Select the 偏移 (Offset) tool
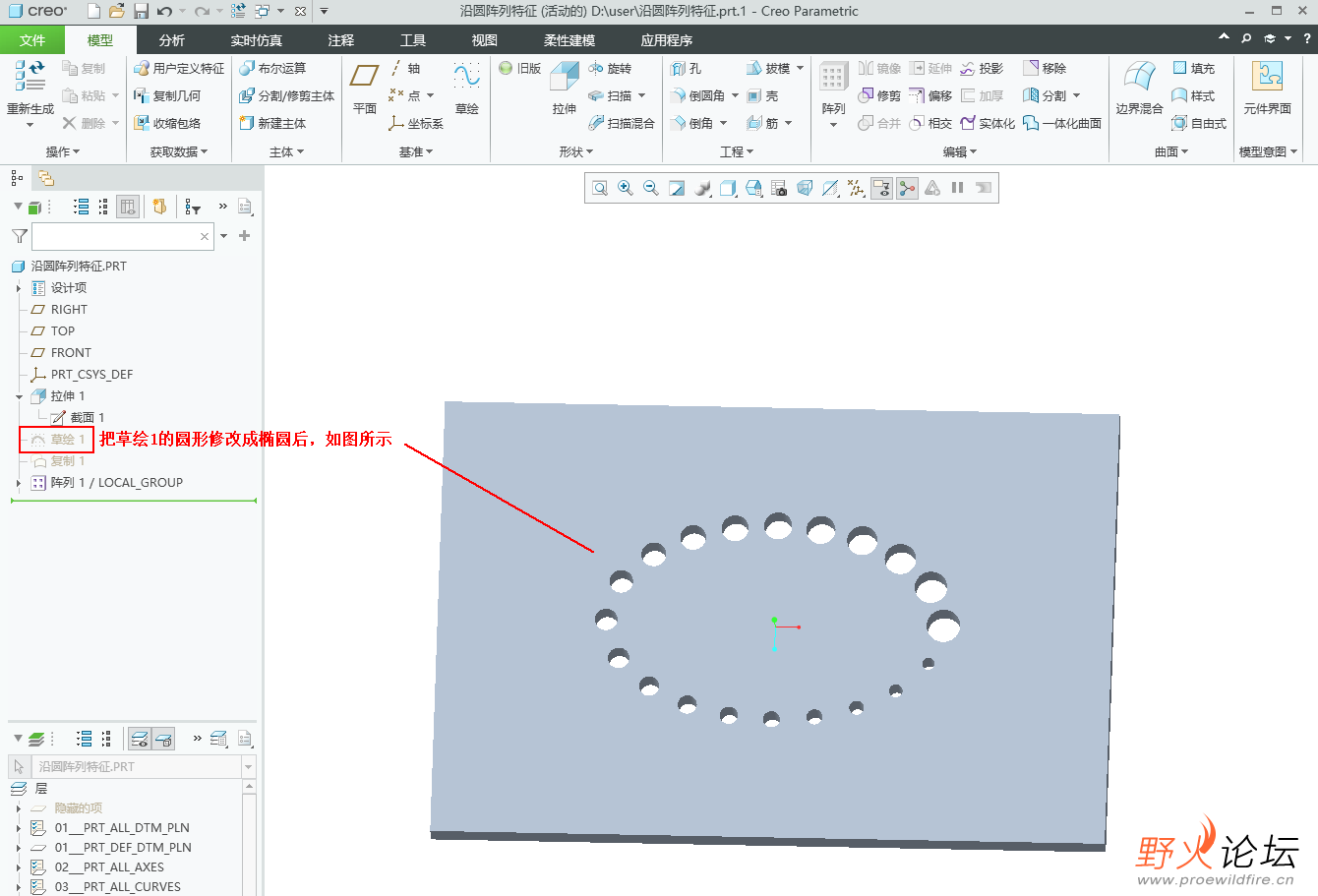The image size is (1318, 896). 930,95
